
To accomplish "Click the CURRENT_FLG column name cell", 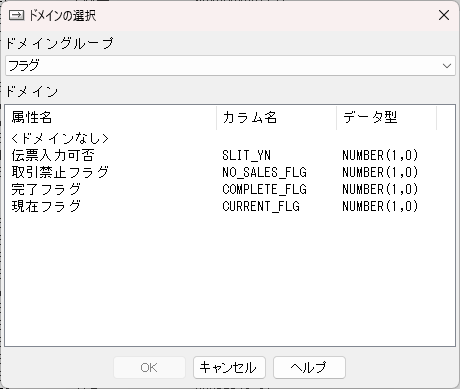I will pos(261,206).
